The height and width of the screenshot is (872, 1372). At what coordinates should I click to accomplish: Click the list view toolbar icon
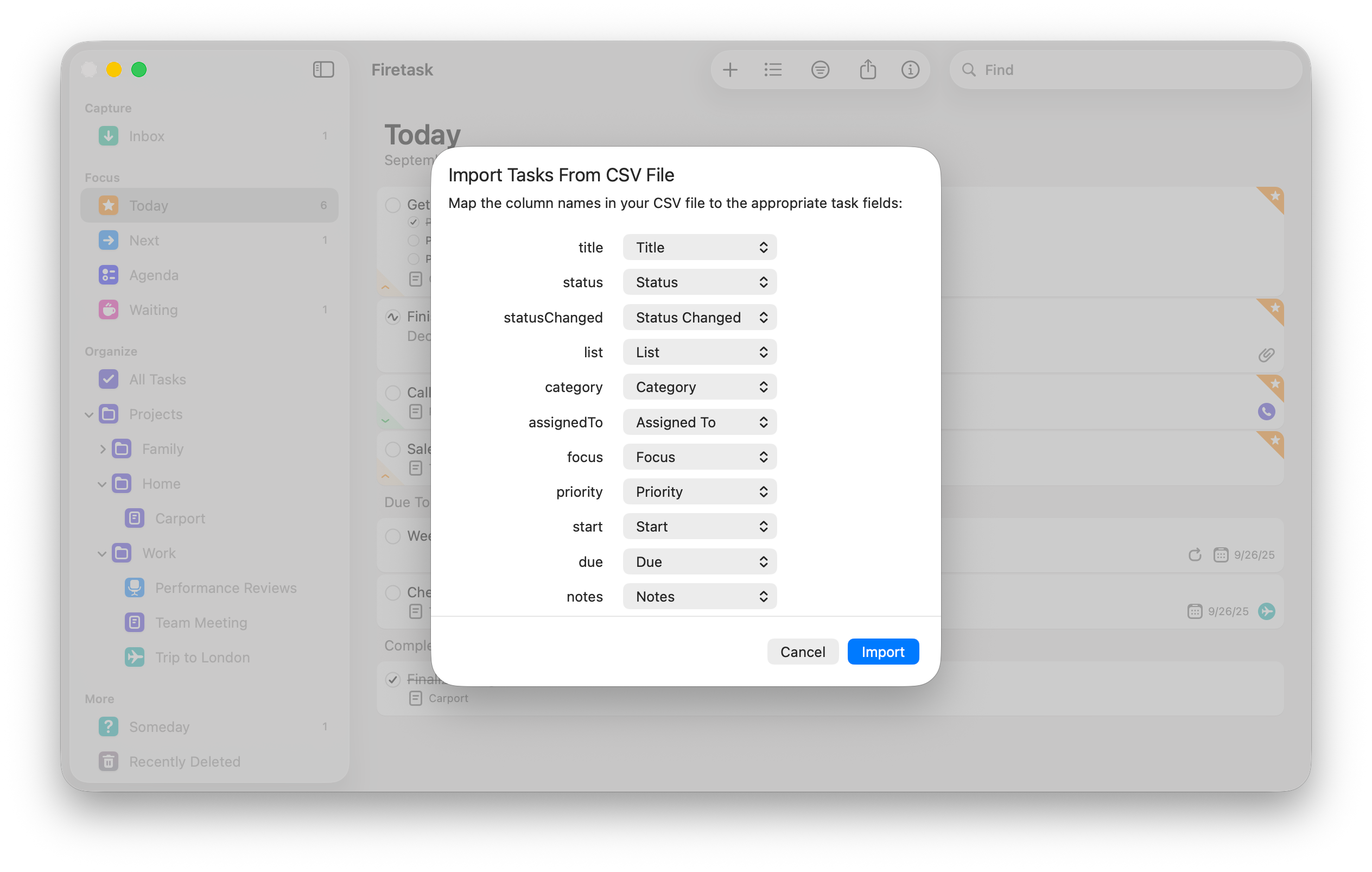(773, 69)
